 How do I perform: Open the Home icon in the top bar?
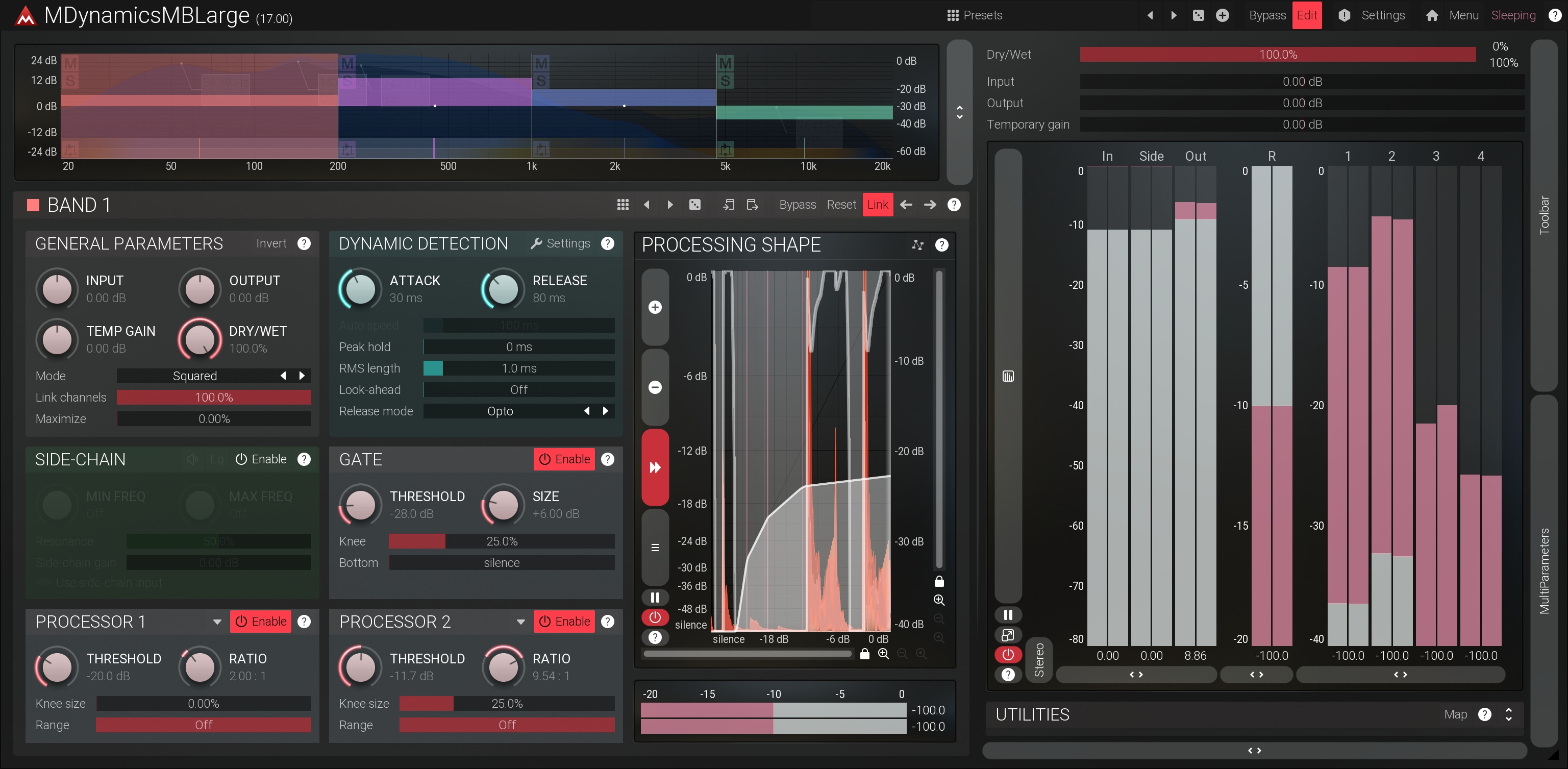(1432, 15)
